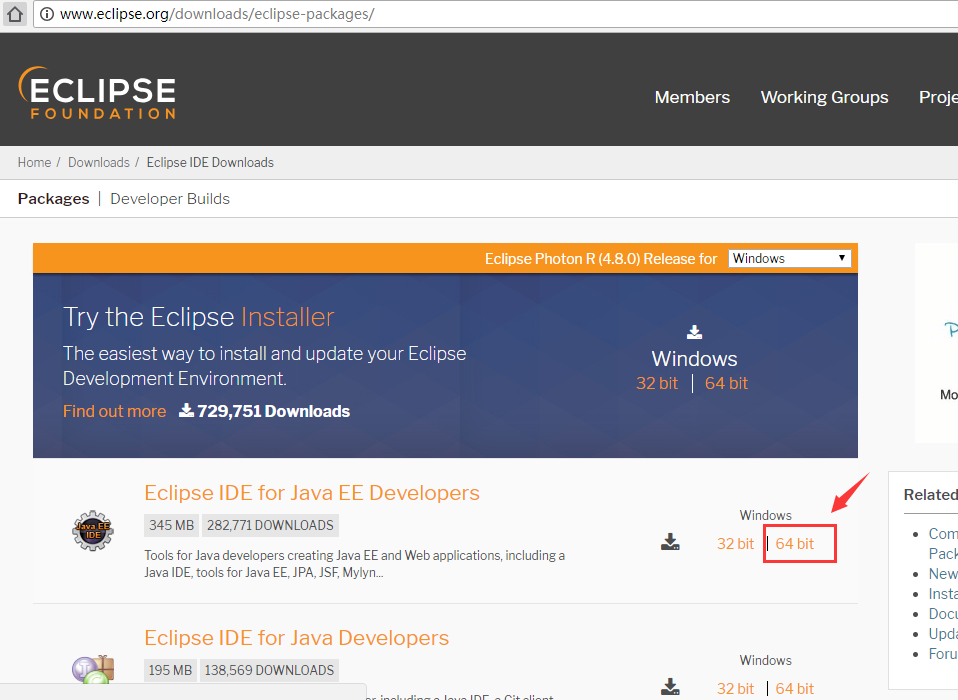Click the 345 MB size label
This screenshot has width=958, height=700.
point(171,525)
